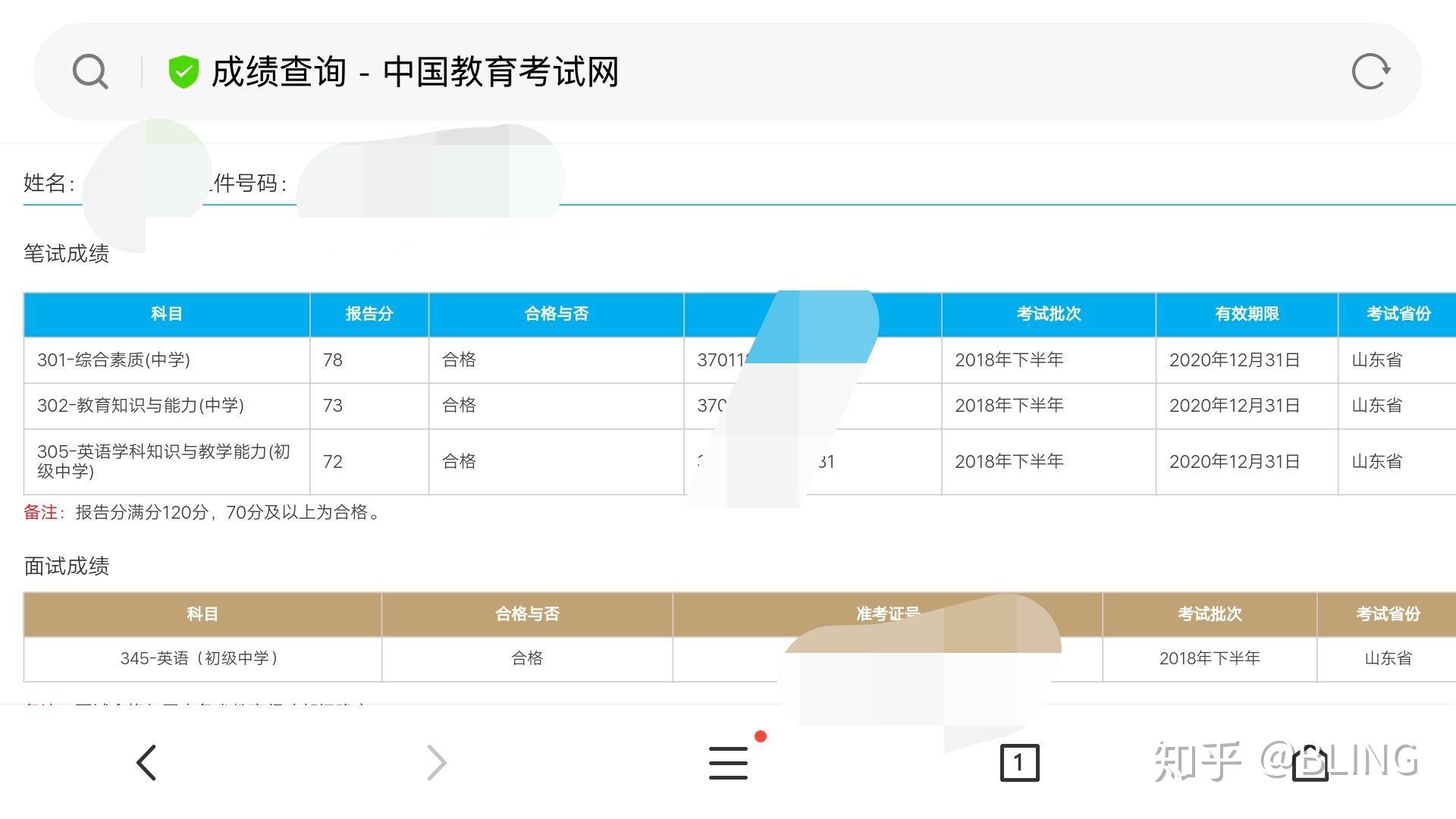Viewport: 1456px width, 819px height.
Task: Select the 报告分 column header
Action: pyautogui.click(x=369, y=314)
